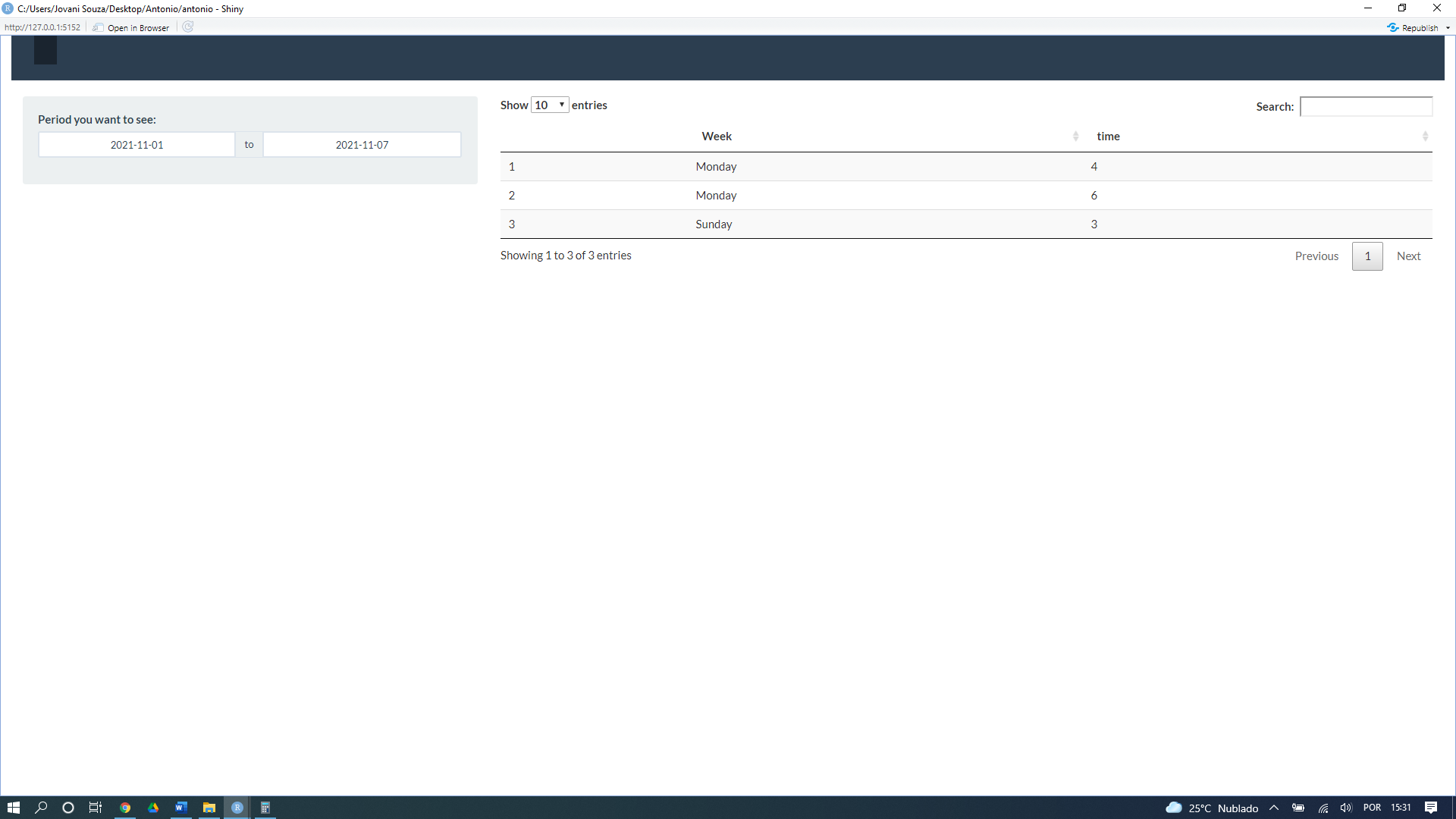This screenshot has height=819, width=1456.
Task: Open the clock showing 15:31
Action: coord(1401,808)
